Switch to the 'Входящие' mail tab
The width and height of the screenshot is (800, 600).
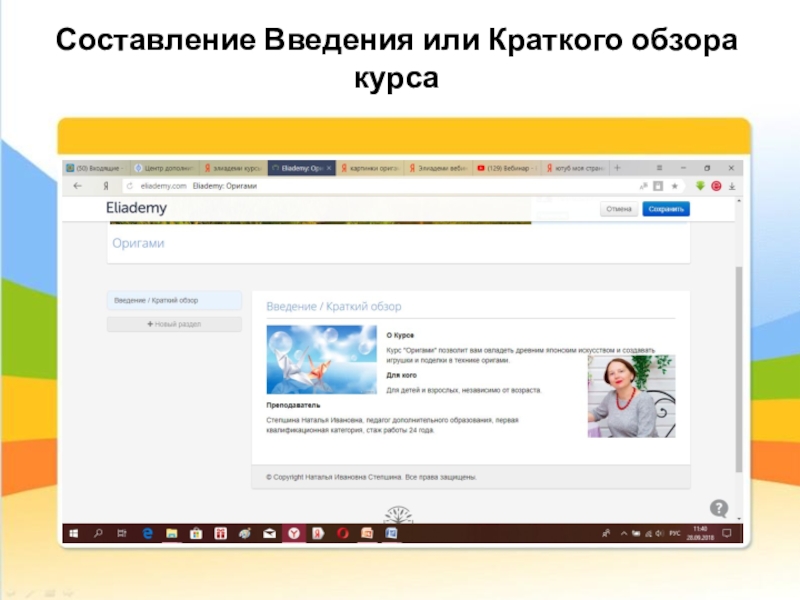[95, 169]
